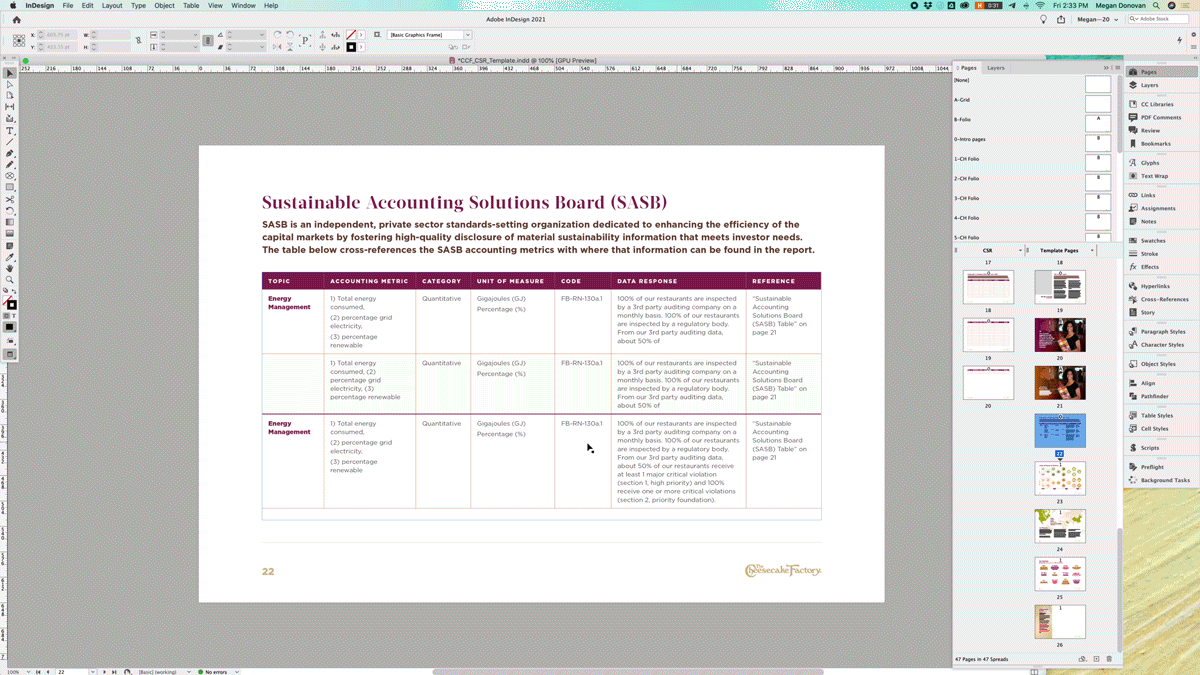Screen dimensions: 1200x675
Task: Open the Hyperlinks panel button
Action: pos(1155,286)
